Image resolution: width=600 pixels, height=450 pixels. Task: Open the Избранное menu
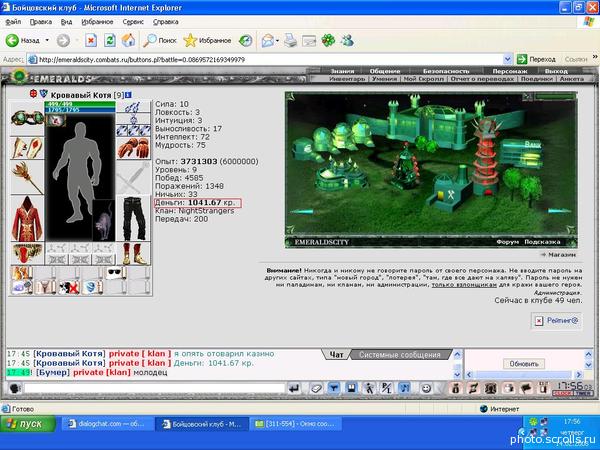[x=97, y=22]
